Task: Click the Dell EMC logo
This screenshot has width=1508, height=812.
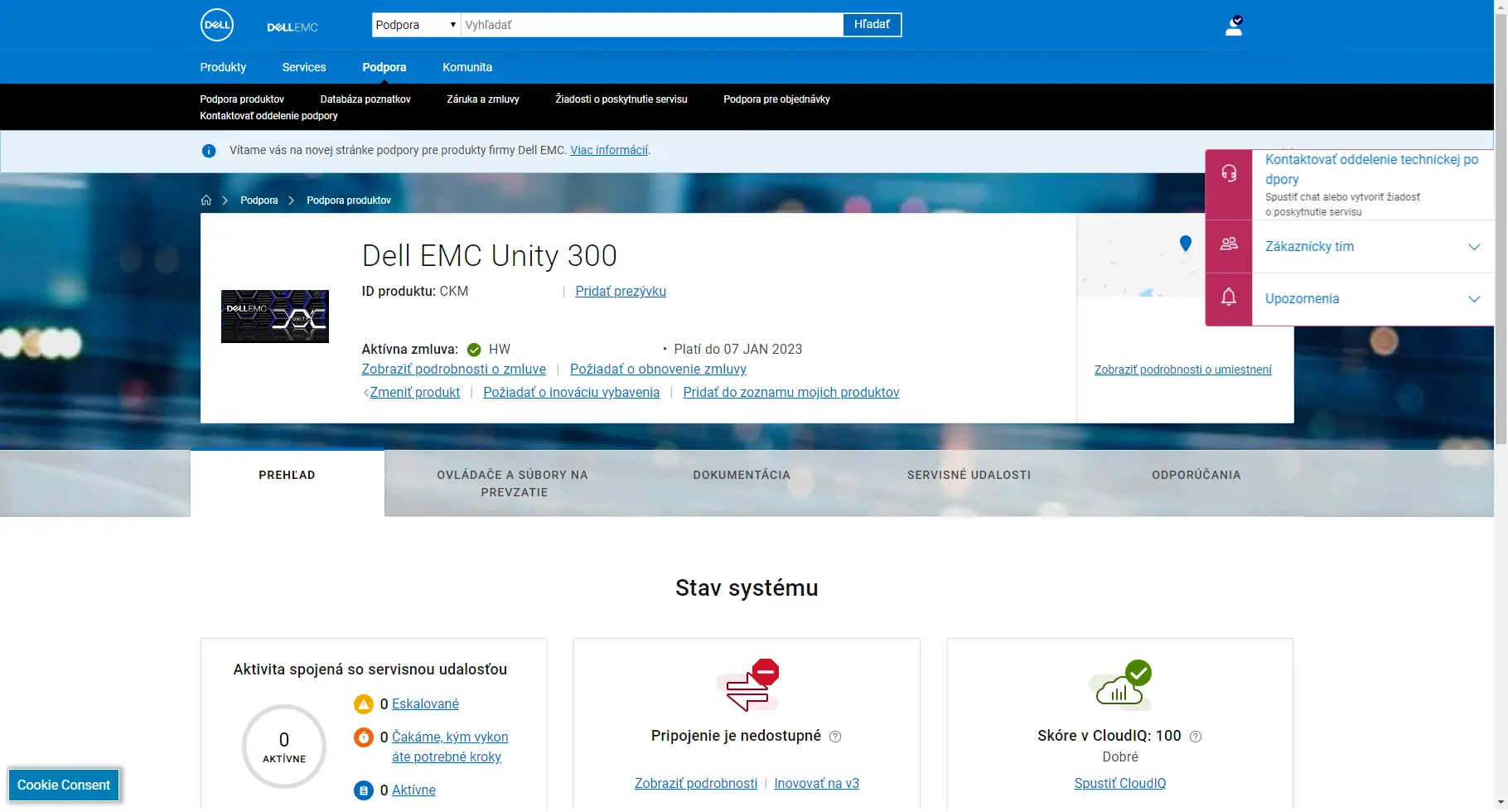Action: coord(292,27)
